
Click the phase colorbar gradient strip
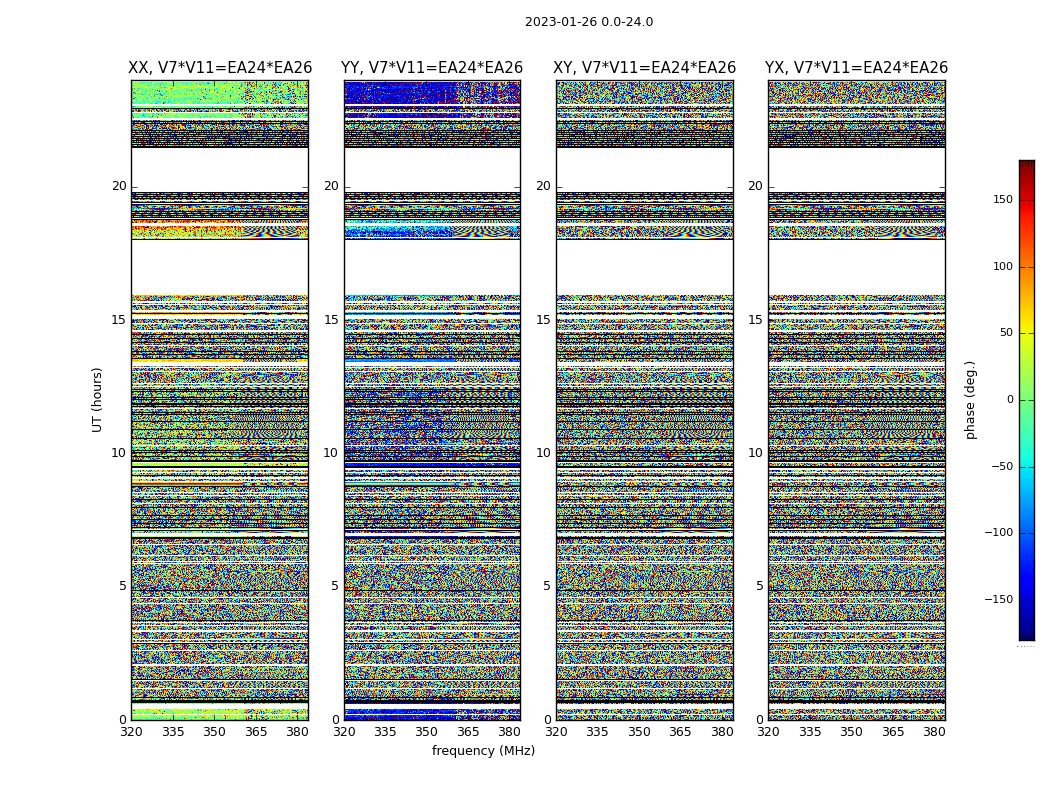pyautogui.click(x=1027, y=400)
